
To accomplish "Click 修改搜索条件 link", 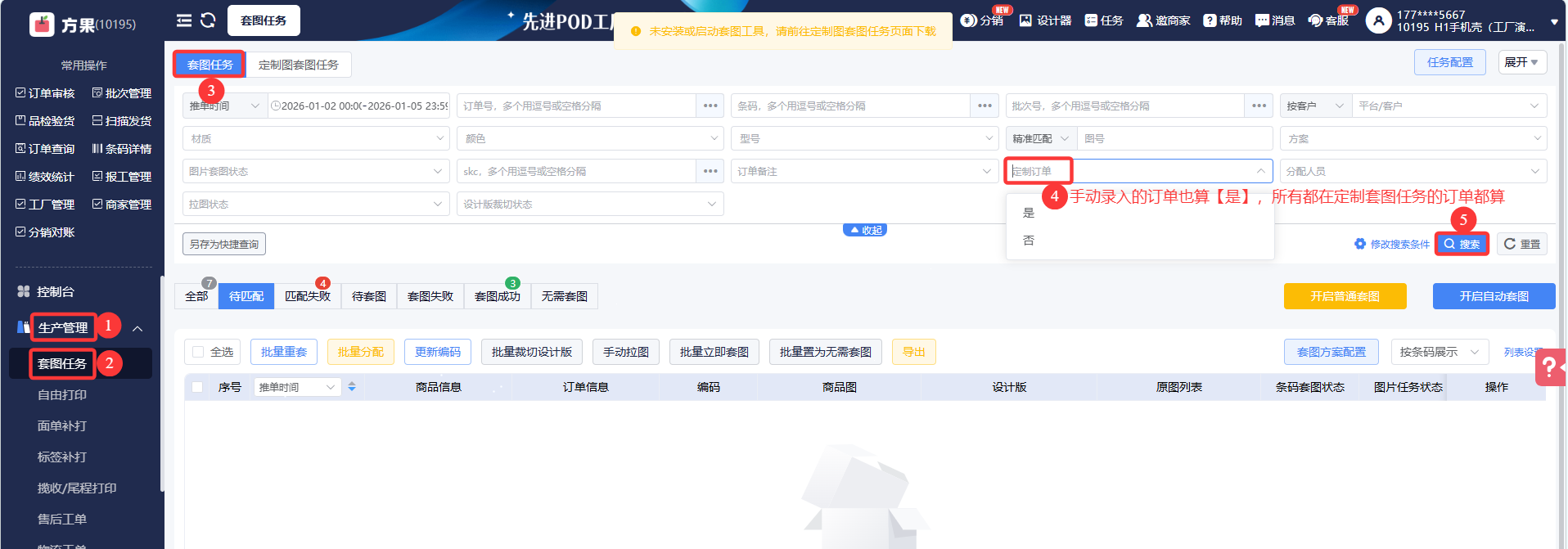I will coord(1392,244).
